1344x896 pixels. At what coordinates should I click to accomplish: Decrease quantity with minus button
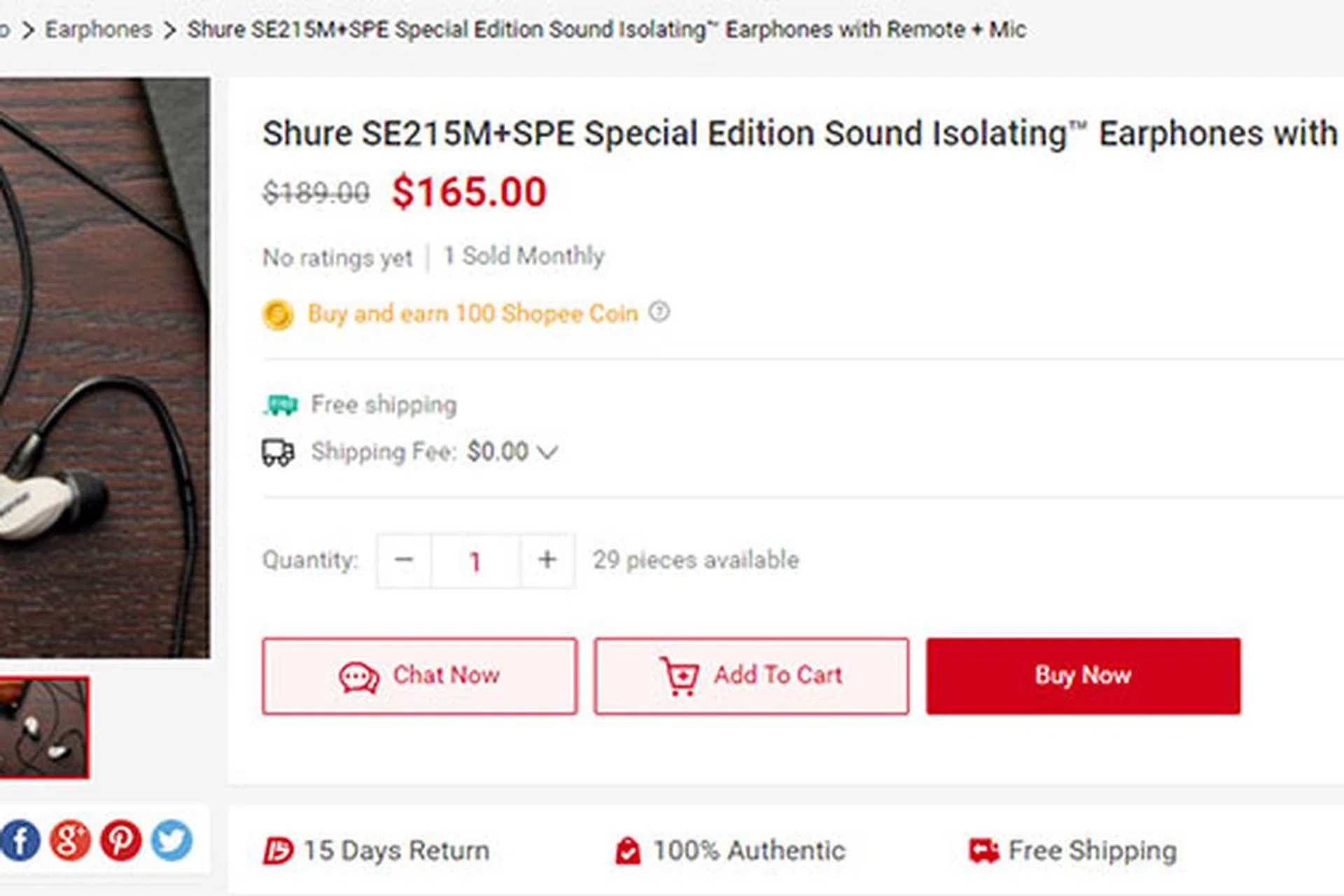click(x=404, y=560)
